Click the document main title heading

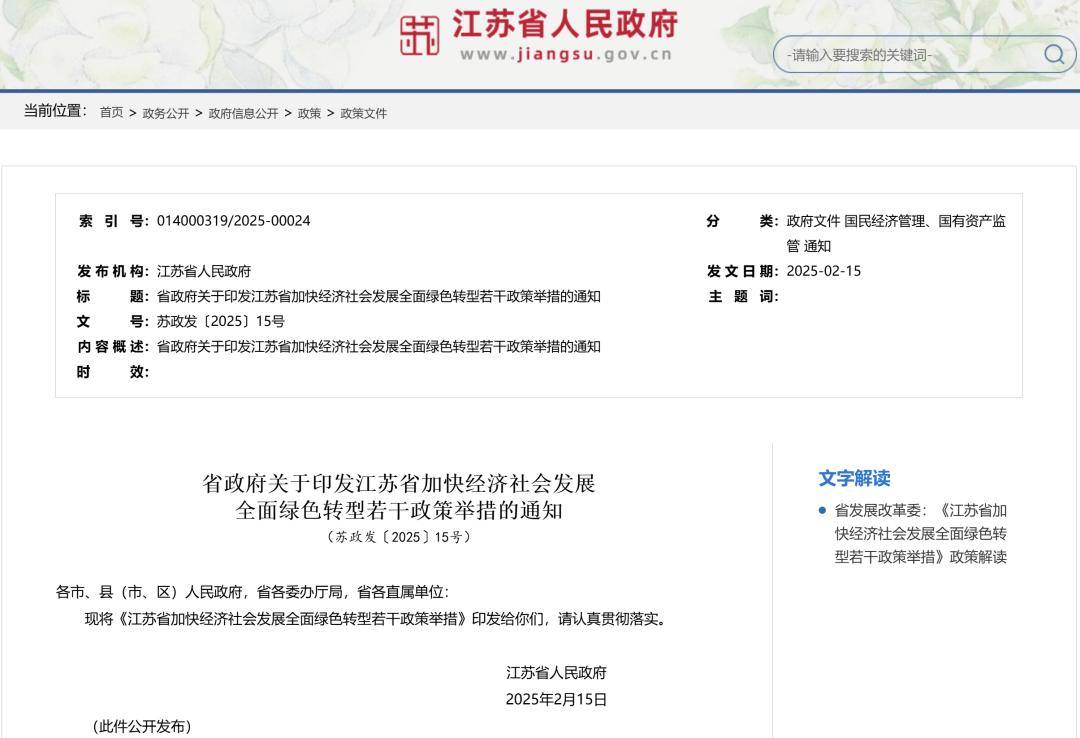pos(399,496)
